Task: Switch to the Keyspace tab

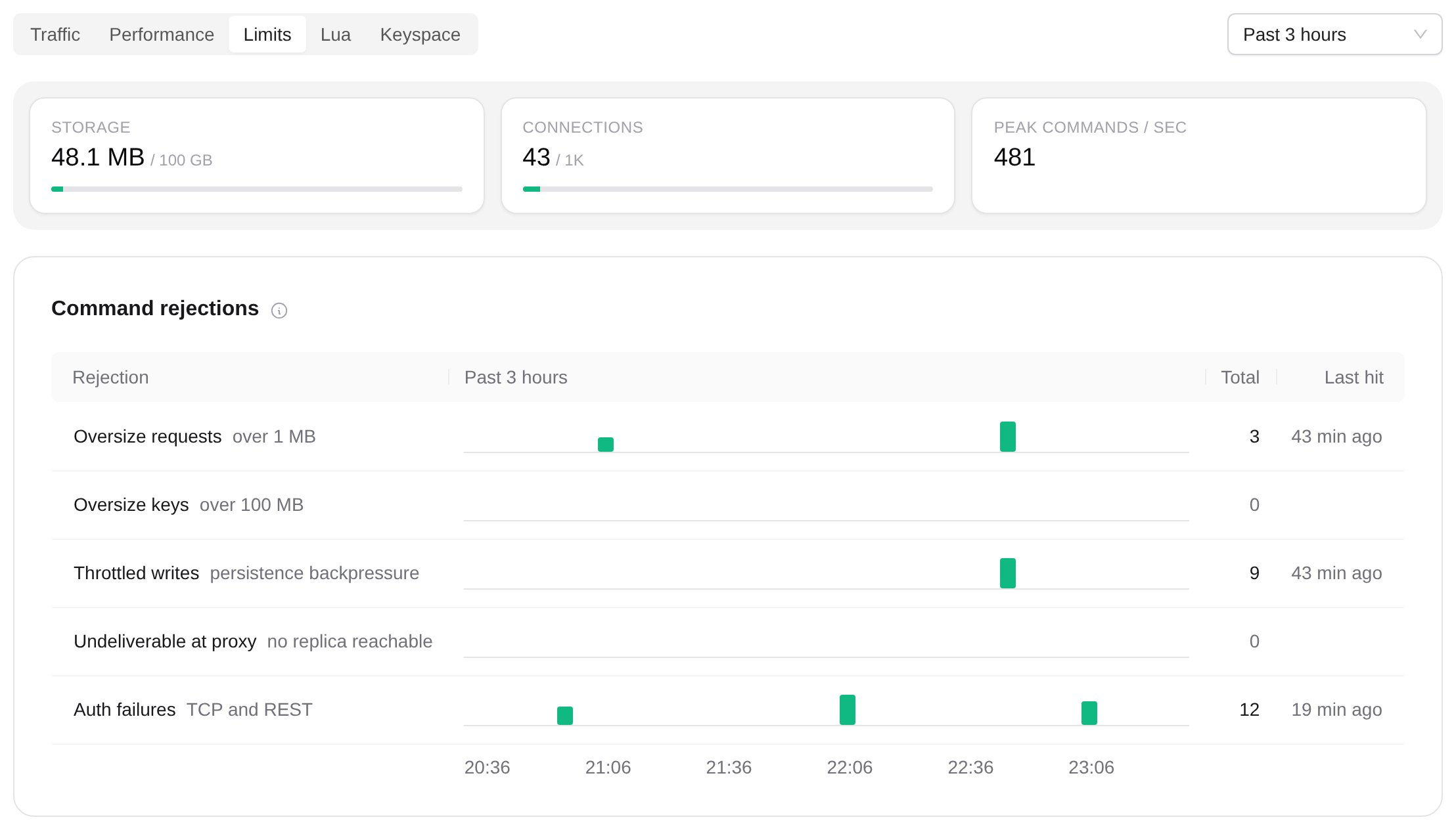Action: click(x=421, y=34)
